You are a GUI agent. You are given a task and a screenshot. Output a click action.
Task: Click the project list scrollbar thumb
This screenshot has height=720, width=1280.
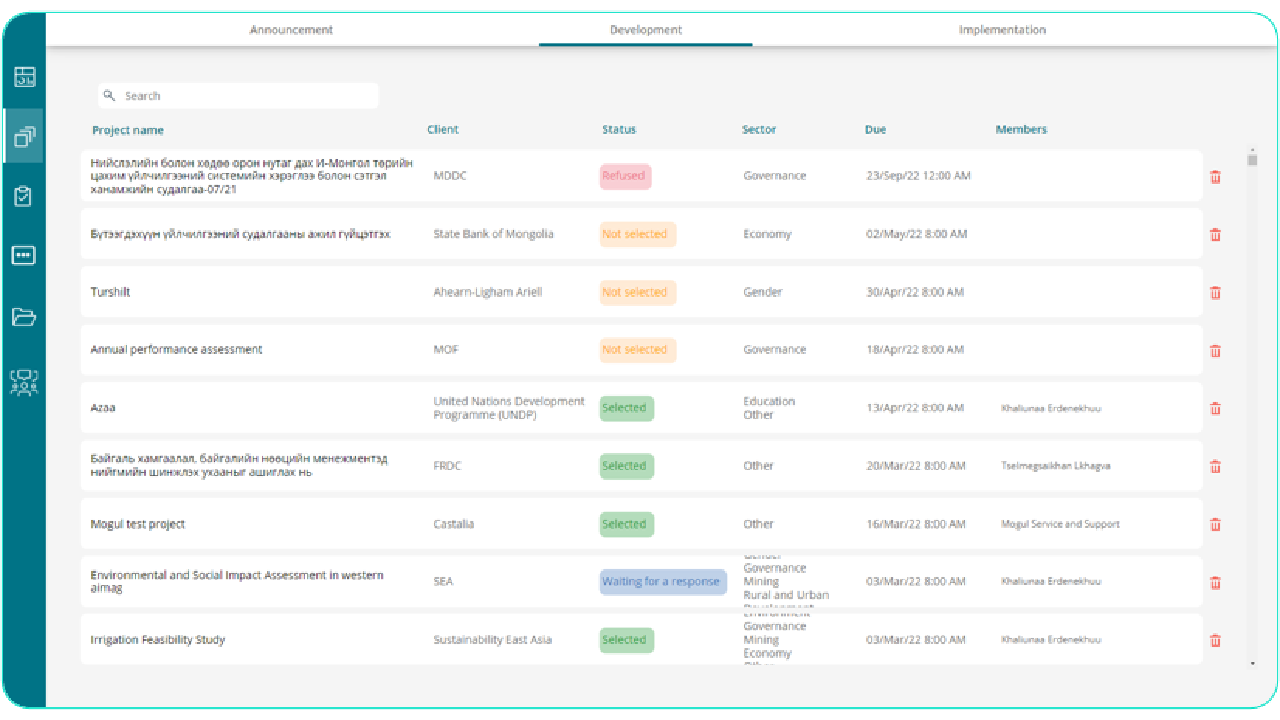tap(1252, 159)
